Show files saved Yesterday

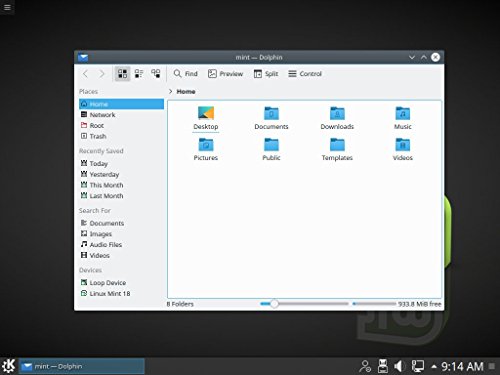tap(121, 174)
